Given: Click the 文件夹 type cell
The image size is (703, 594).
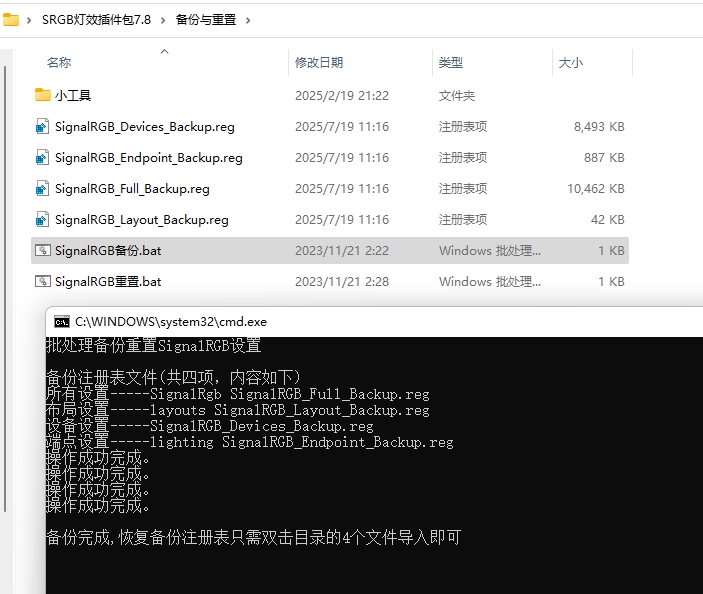Looking at the screenshot, I should click(x=457, y=95).
